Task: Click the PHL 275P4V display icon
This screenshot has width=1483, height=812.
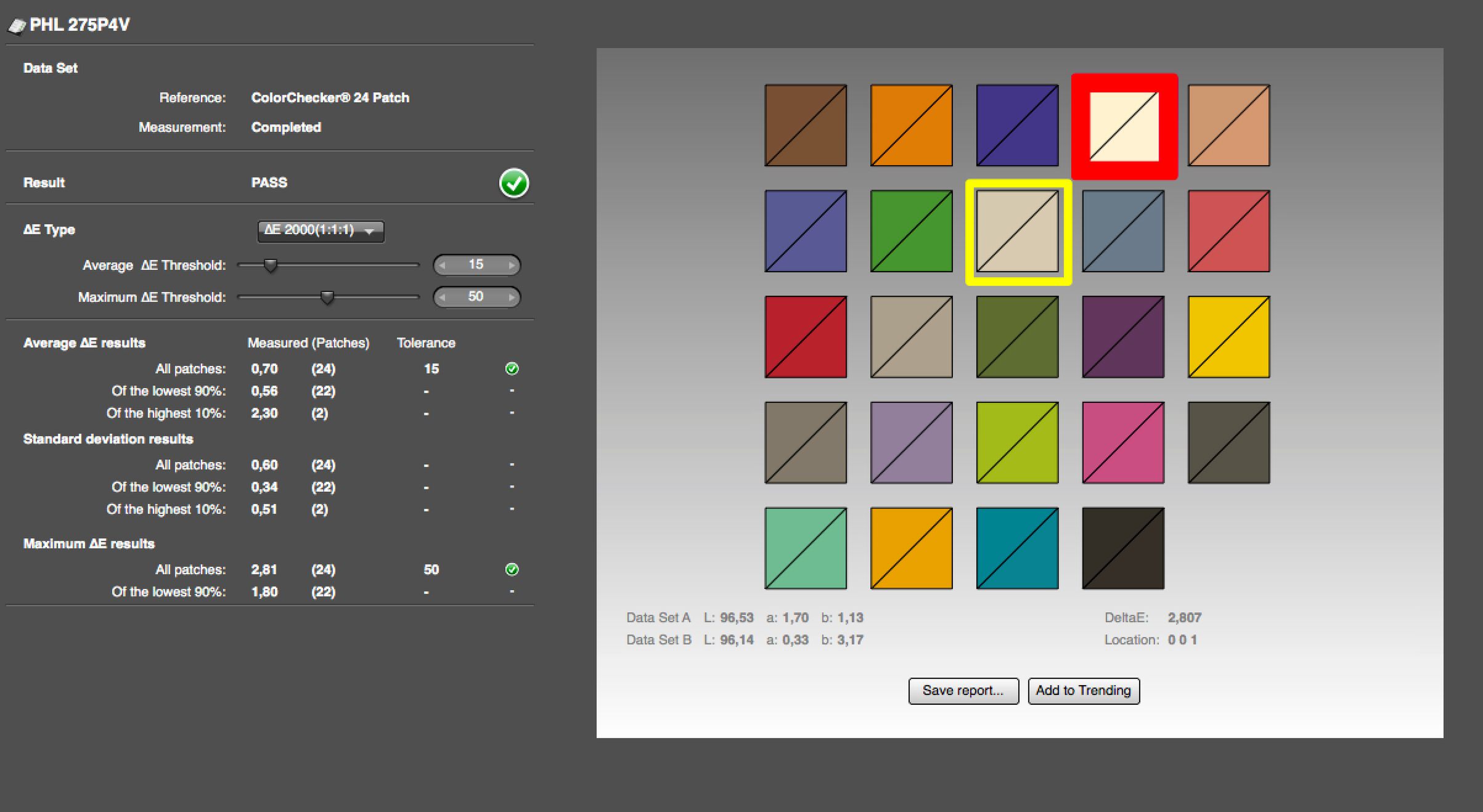Action: pyautogui.click(x=17, y=26)
